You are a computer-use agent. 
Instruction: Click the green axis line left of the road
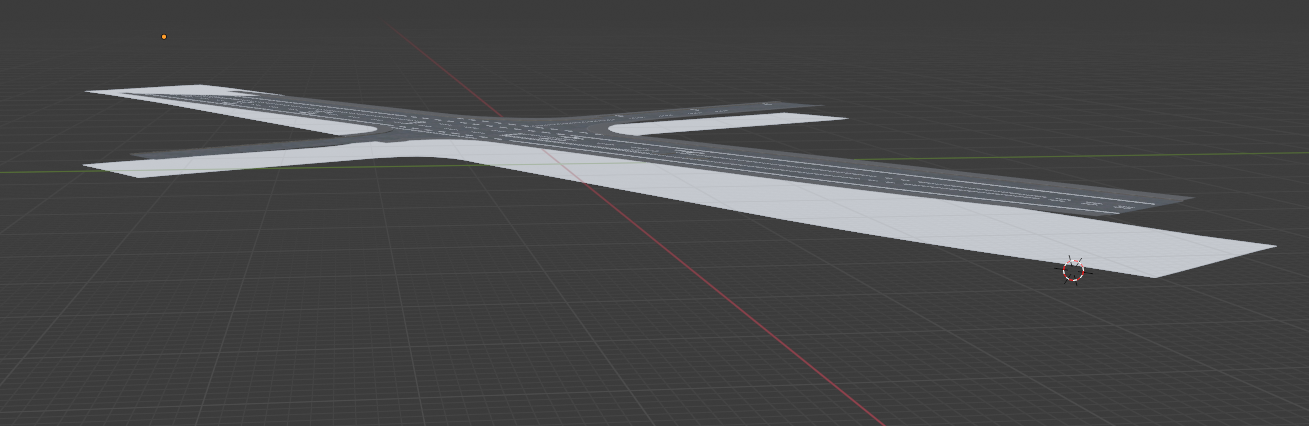point(40,171)
